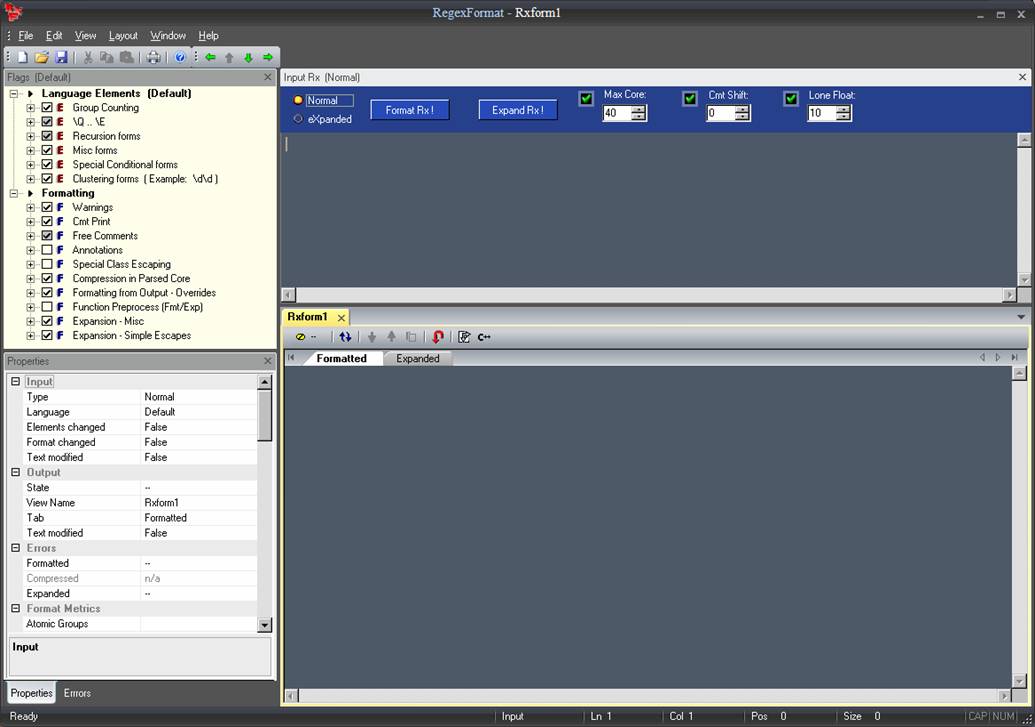Image resolution: width=1035 pixels, height=727 pixels.
Task: Click the blue swap arrows icon
Action: (x=345, y=337)
